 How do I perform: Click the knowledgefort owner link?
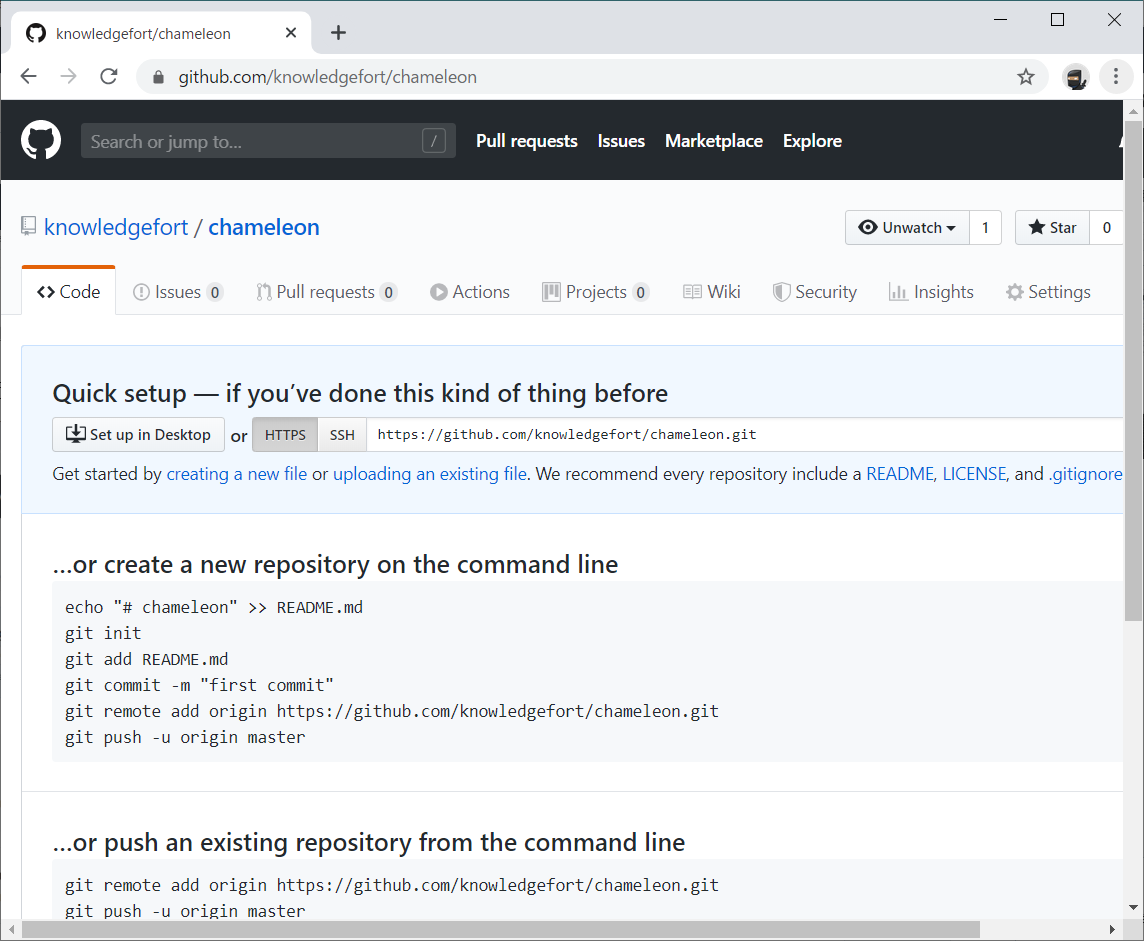[116, 227]
